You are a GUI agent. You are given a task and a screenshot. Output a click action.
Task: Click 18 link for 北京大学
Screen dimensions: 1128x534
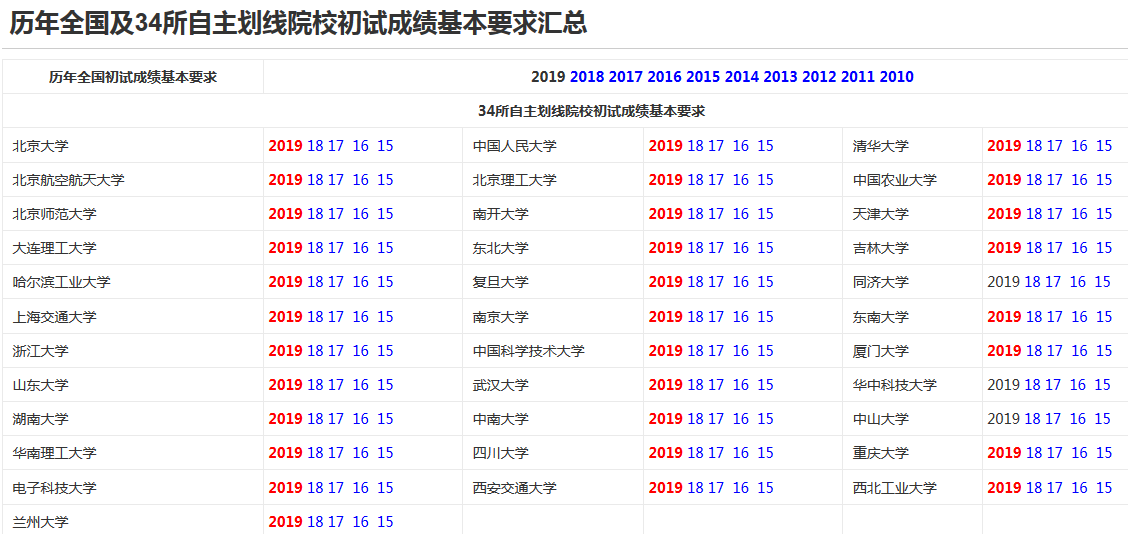pyautogui.click(x=315, y=146)
